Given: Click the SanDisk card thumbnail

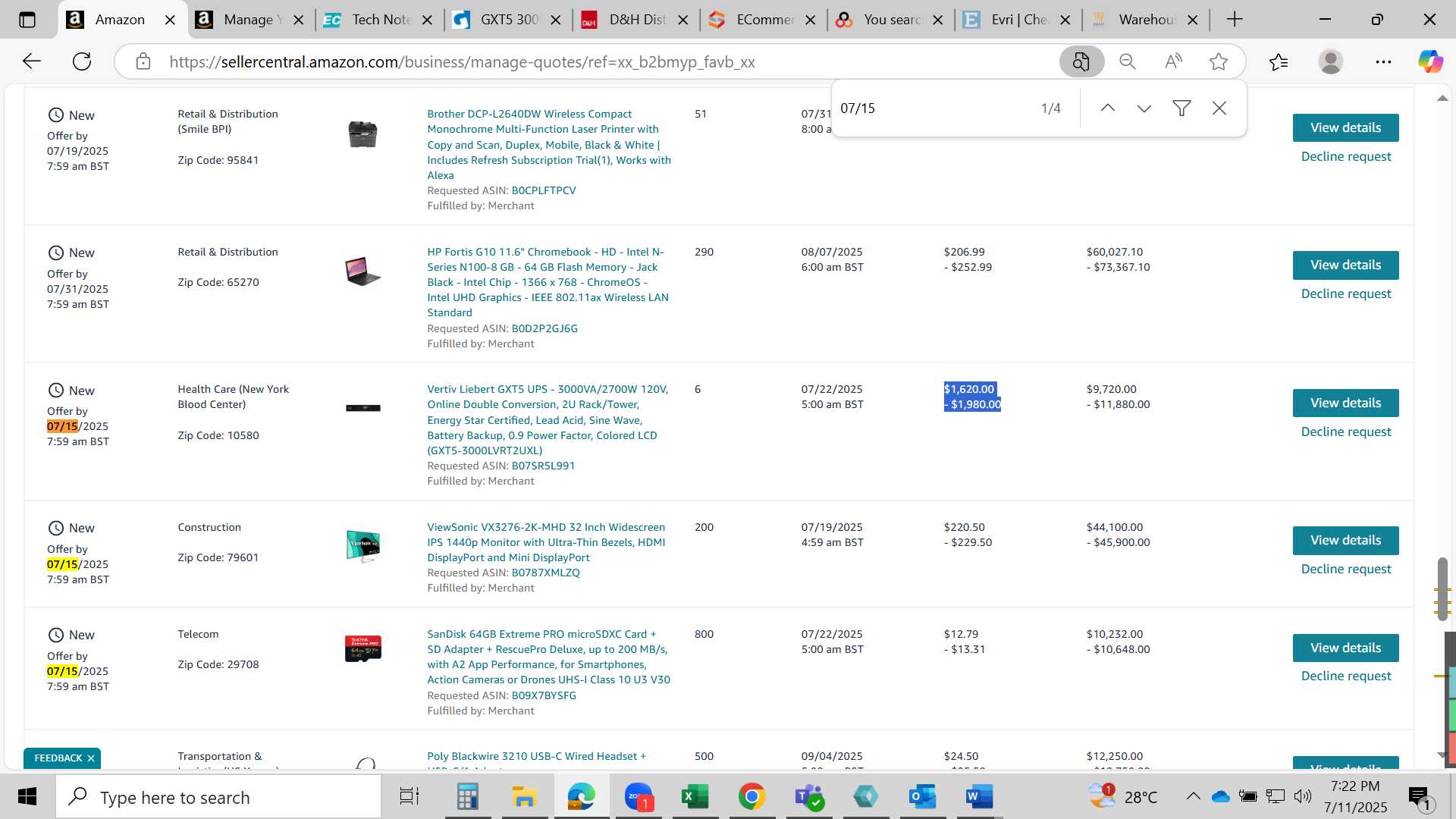Looking at the screenshot, I should pos(362,648).
